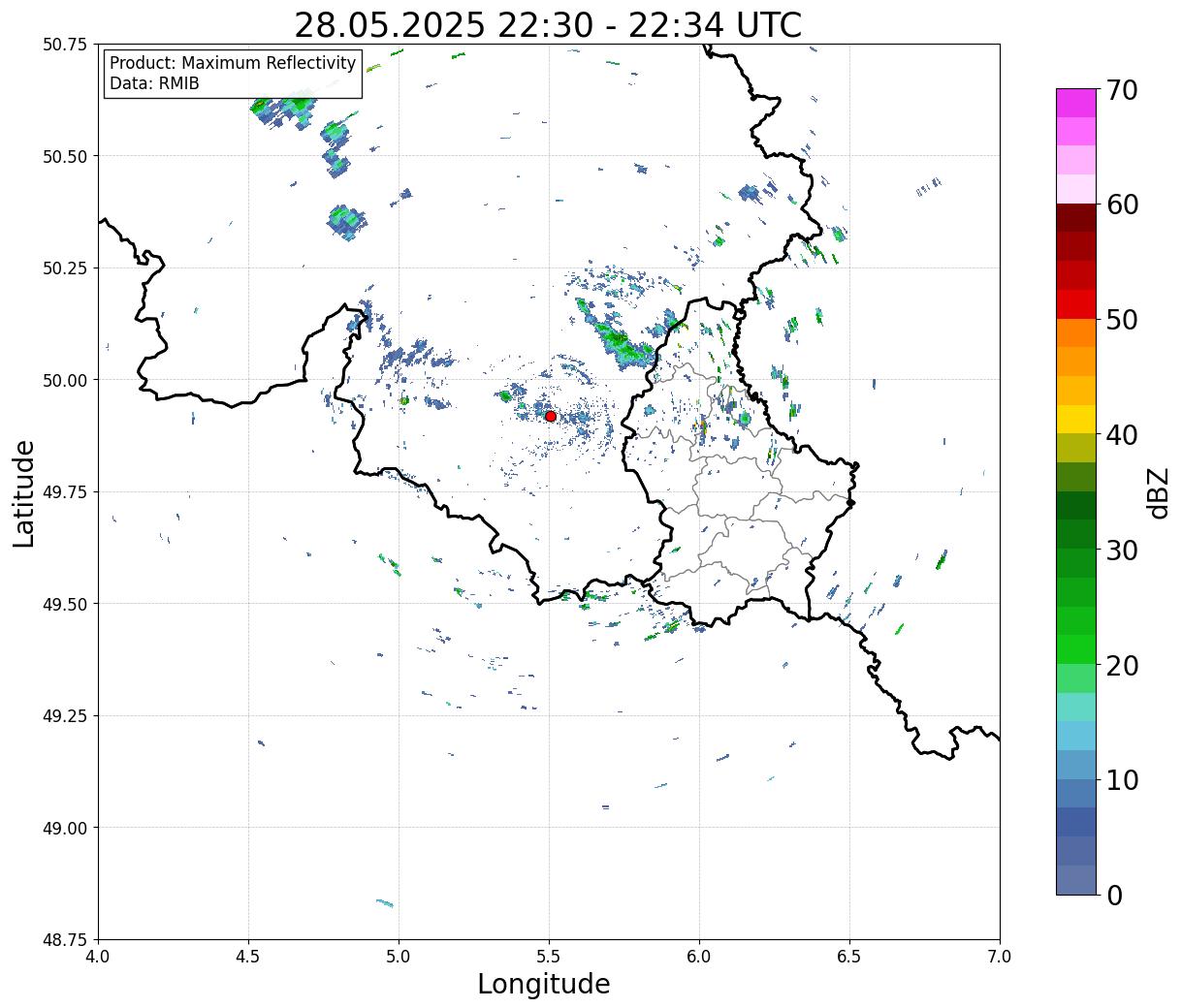Click the plot title '28.05.2025 22:30 - 22:34 UTC'

(548, 24)
